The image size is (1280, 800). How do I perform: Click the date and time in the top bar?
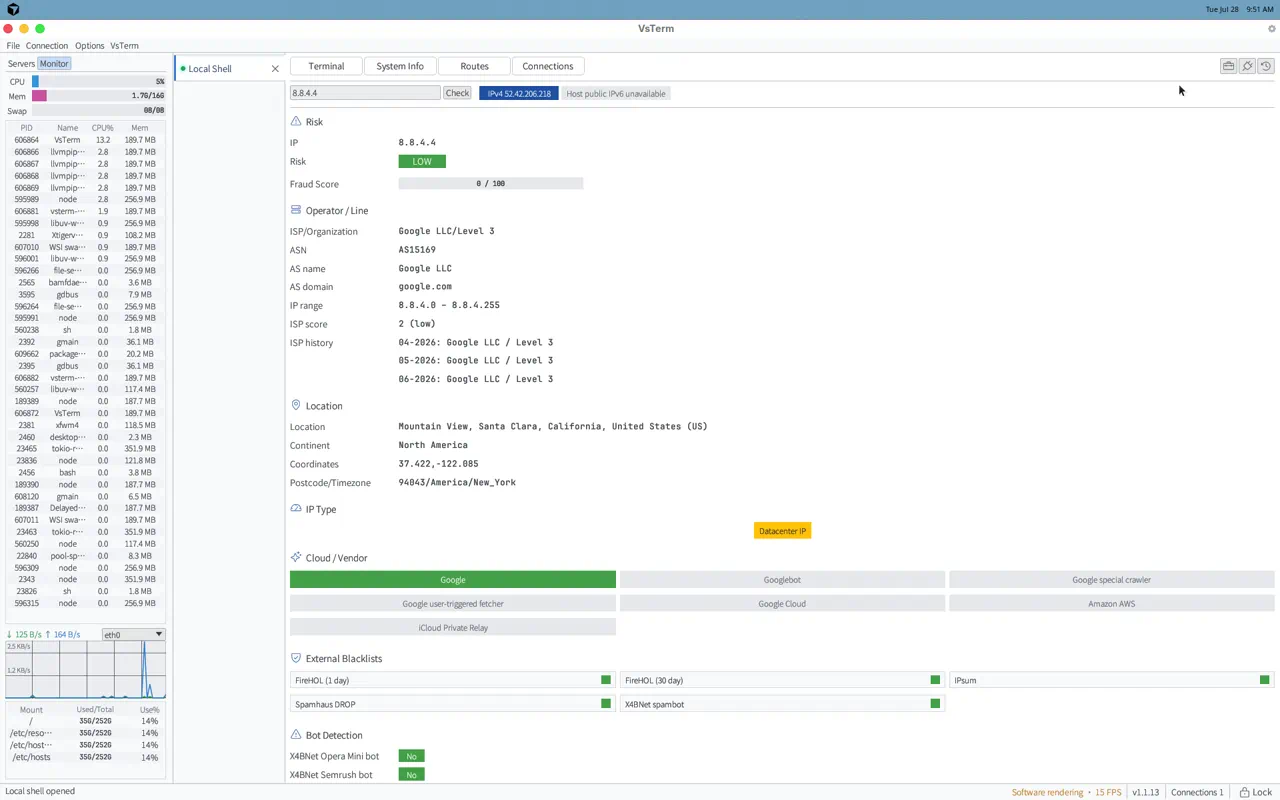[x=1239, y=9]
